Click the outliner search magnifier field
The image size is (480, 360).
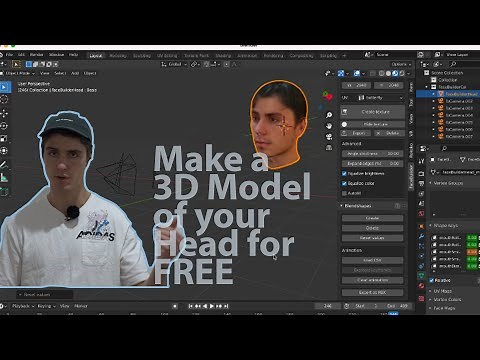465,64
